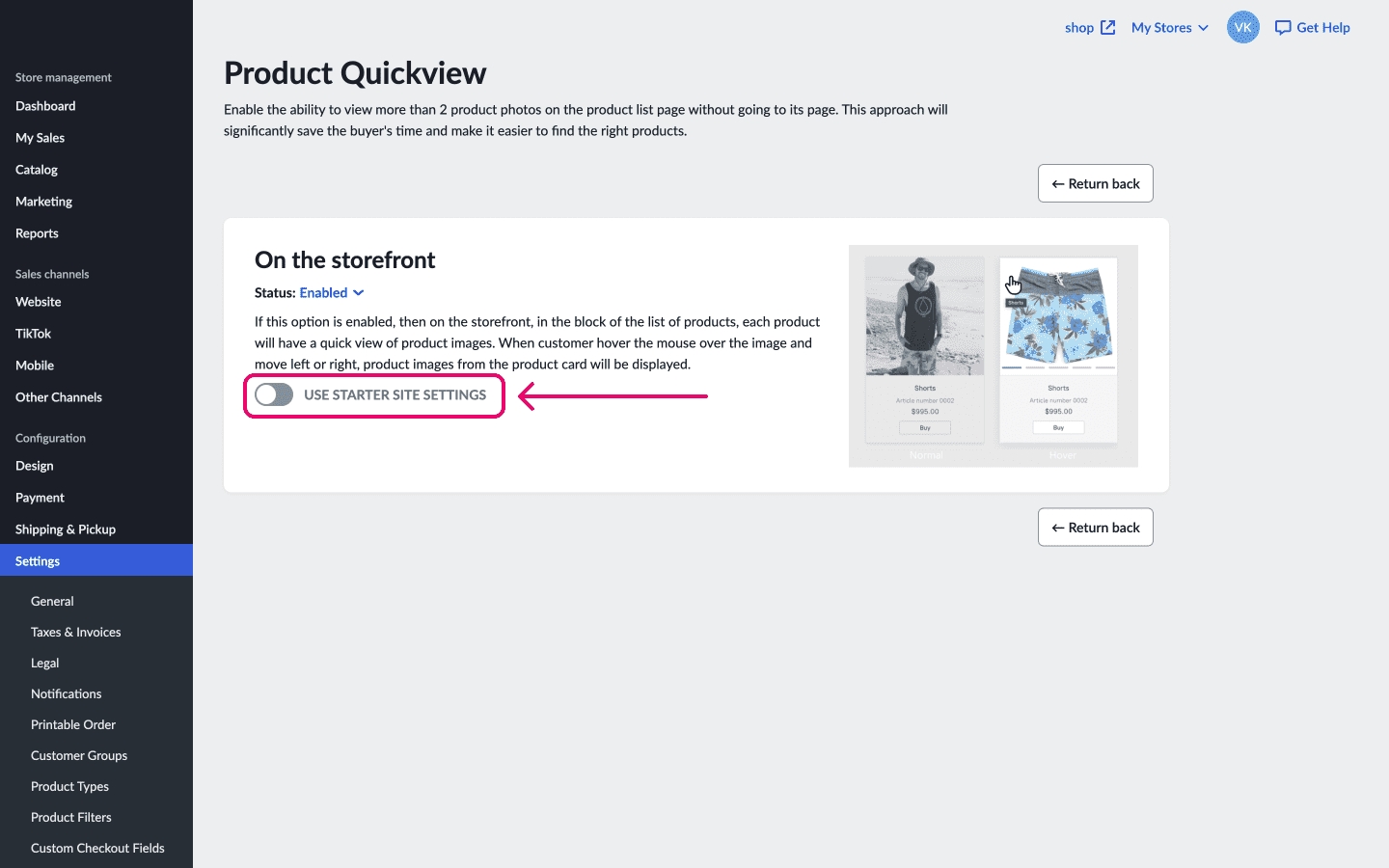1389x868 pixels.
Task: Open Dashboard in the sidebar
Action: tap(45, 106)
